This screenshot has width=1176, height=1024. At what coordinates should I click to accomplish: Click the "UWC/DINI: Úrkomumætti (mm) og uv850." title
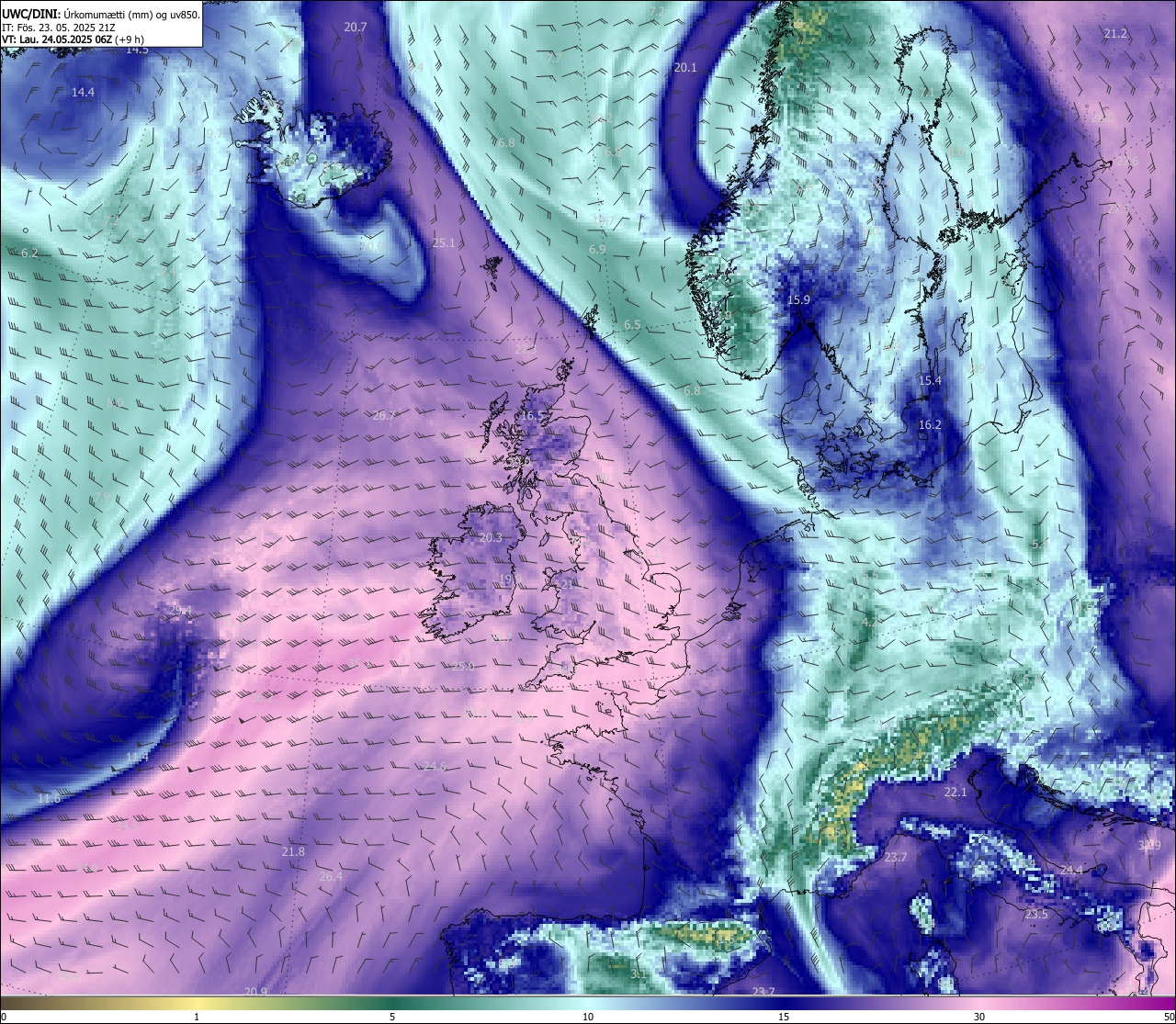tap(101, 15)
